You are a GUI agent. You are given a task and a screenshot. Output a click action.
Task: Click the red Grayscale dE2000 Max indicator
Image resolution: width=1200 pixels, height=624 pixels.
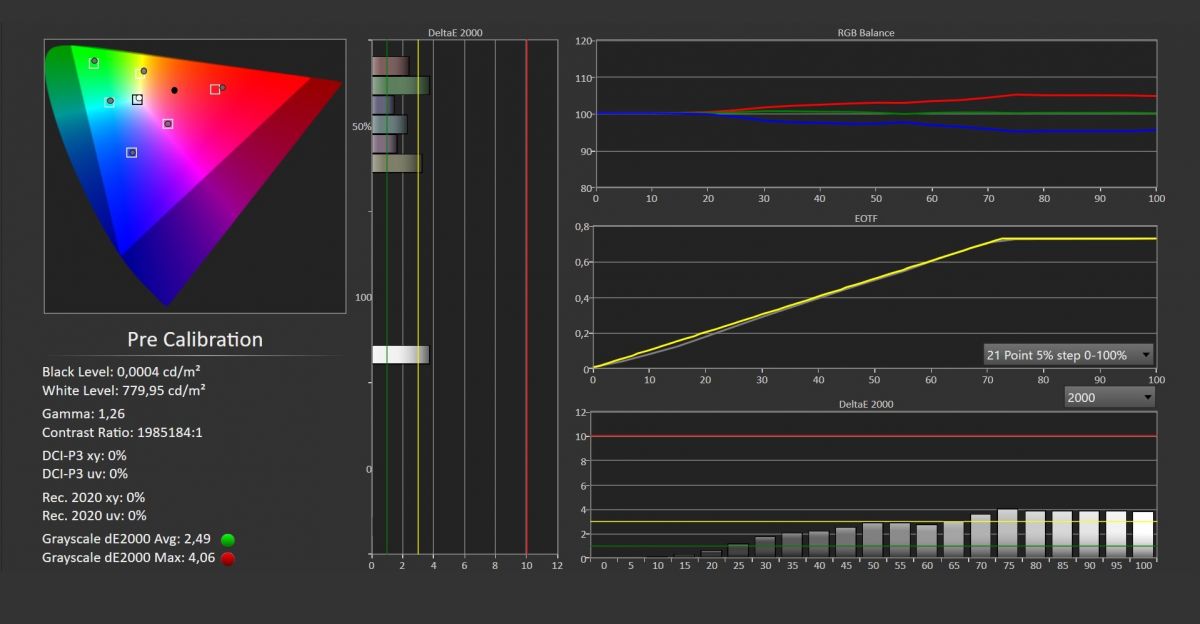click(x=227, y=558)
